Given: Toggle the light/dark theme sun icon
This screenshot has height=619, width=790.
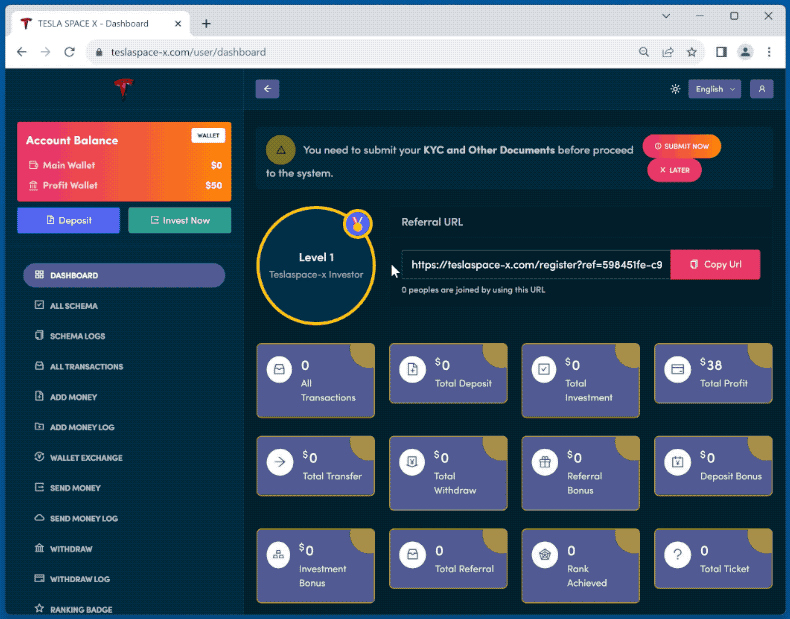Looking at the screenshot, I should coord(676,89).
